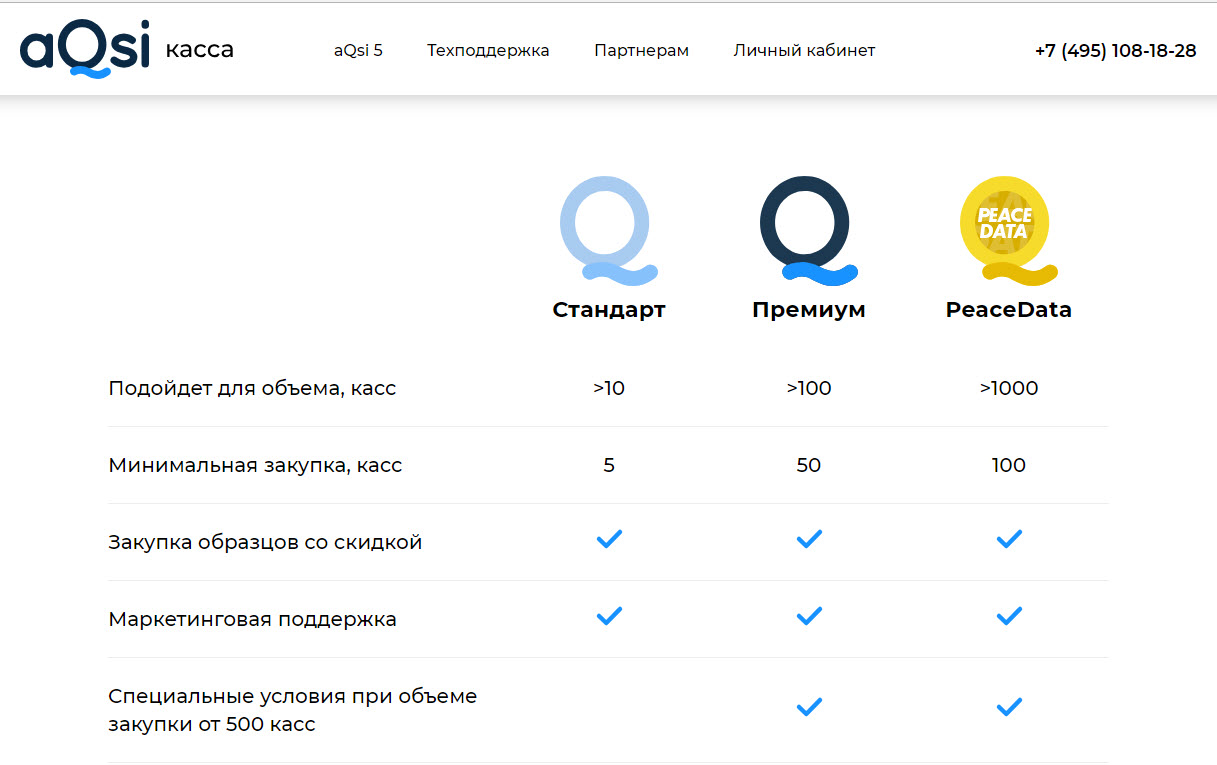The image size is (1217, 765).
Task: Click the PeaceData minimum purchase value 100
Action: coord(1009,465)
